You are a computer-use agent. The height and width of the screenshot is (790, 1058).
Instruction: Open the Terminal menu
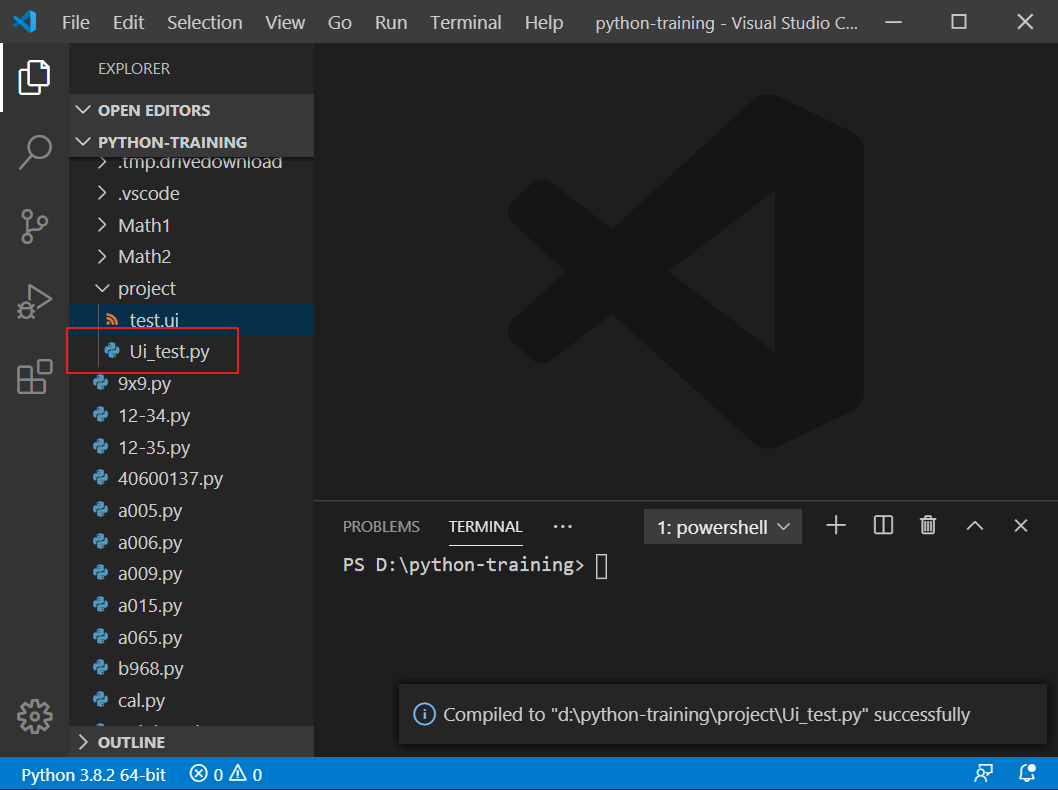click(465, 22)
